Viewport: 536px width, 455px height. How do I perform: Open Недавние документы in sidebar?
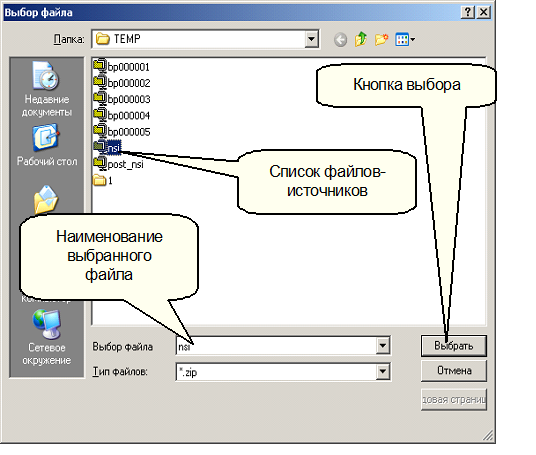click(x=47, y=89)
